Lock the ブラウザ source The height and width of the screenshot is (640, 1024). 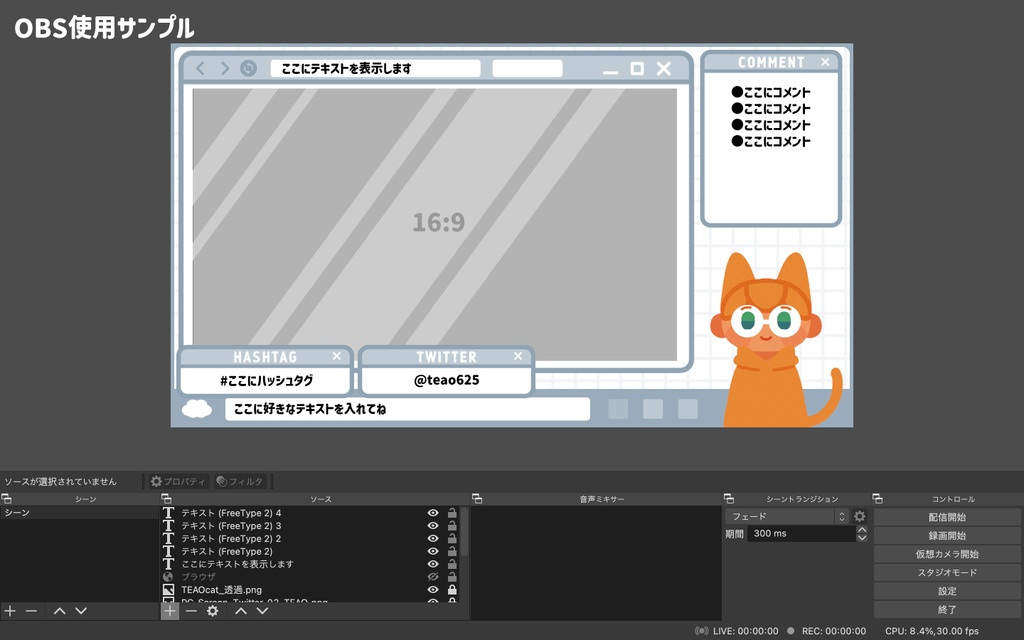[x=452, y=577]
